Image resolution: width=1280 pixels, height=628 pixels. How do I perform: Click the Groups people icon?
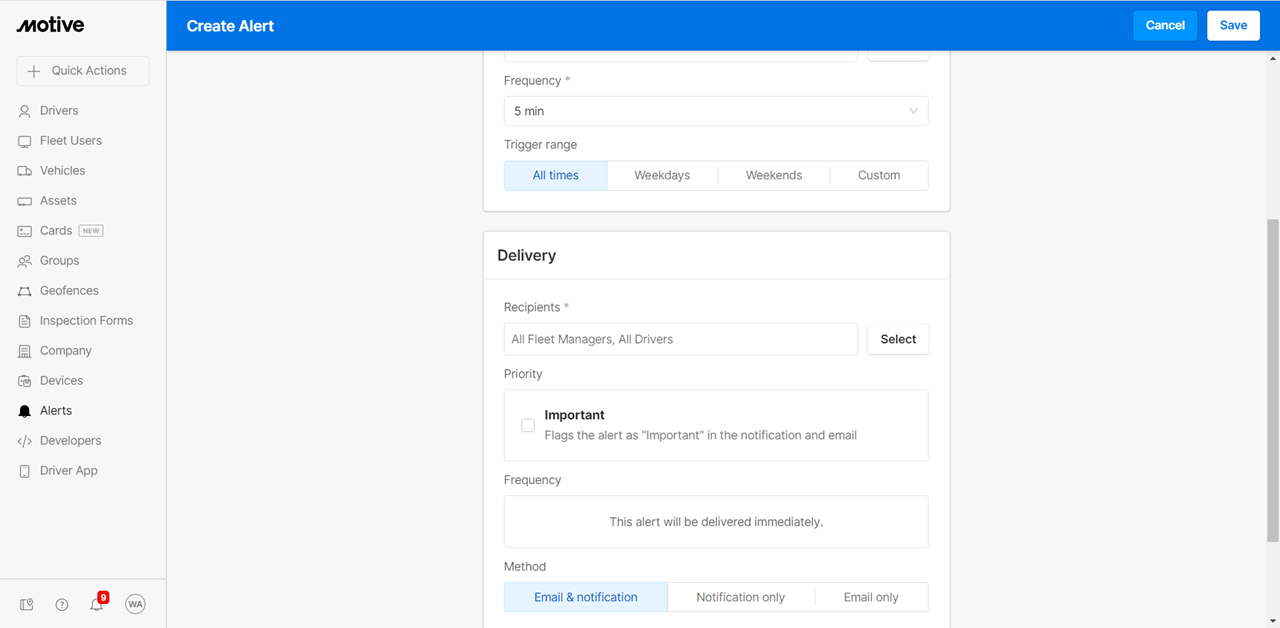pos(25,261)
